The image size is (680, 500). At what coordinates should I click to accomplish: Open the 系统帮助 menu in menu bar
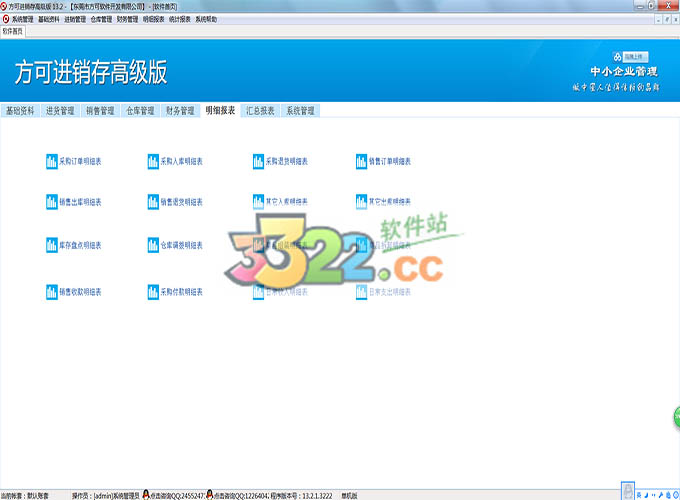tap(206, 19)
